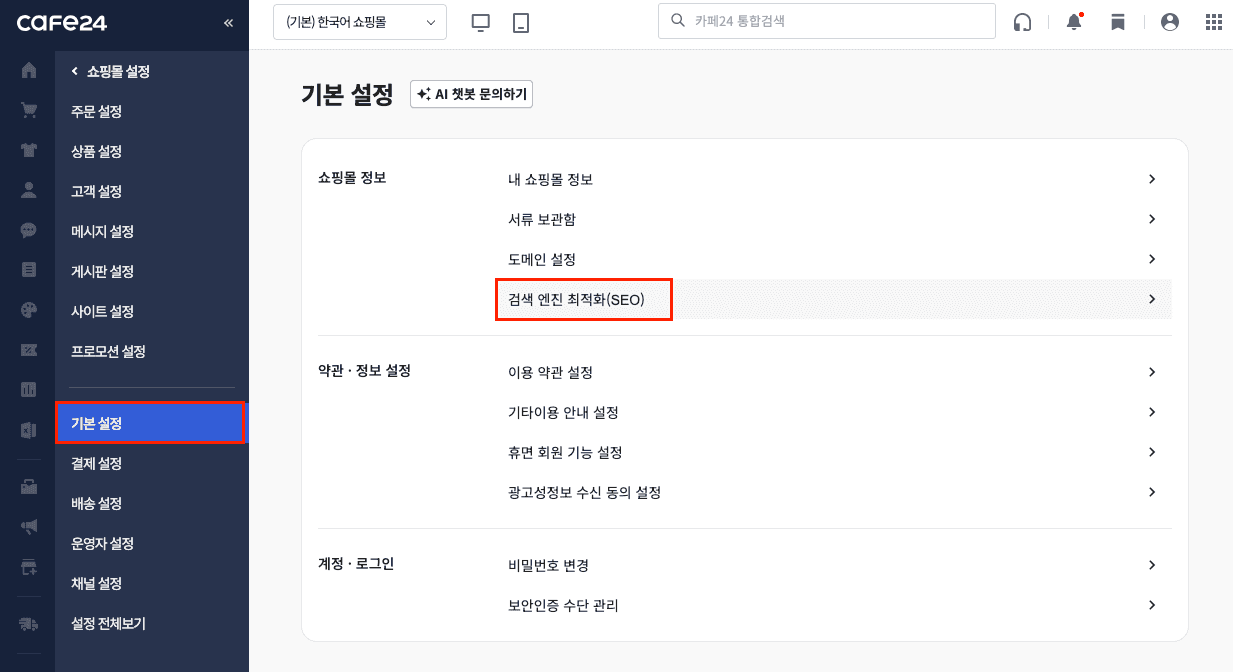Expand arrow for 내 쇼핑몰 정보
Screen dimensions: 1233x672
coord(1152,179)
